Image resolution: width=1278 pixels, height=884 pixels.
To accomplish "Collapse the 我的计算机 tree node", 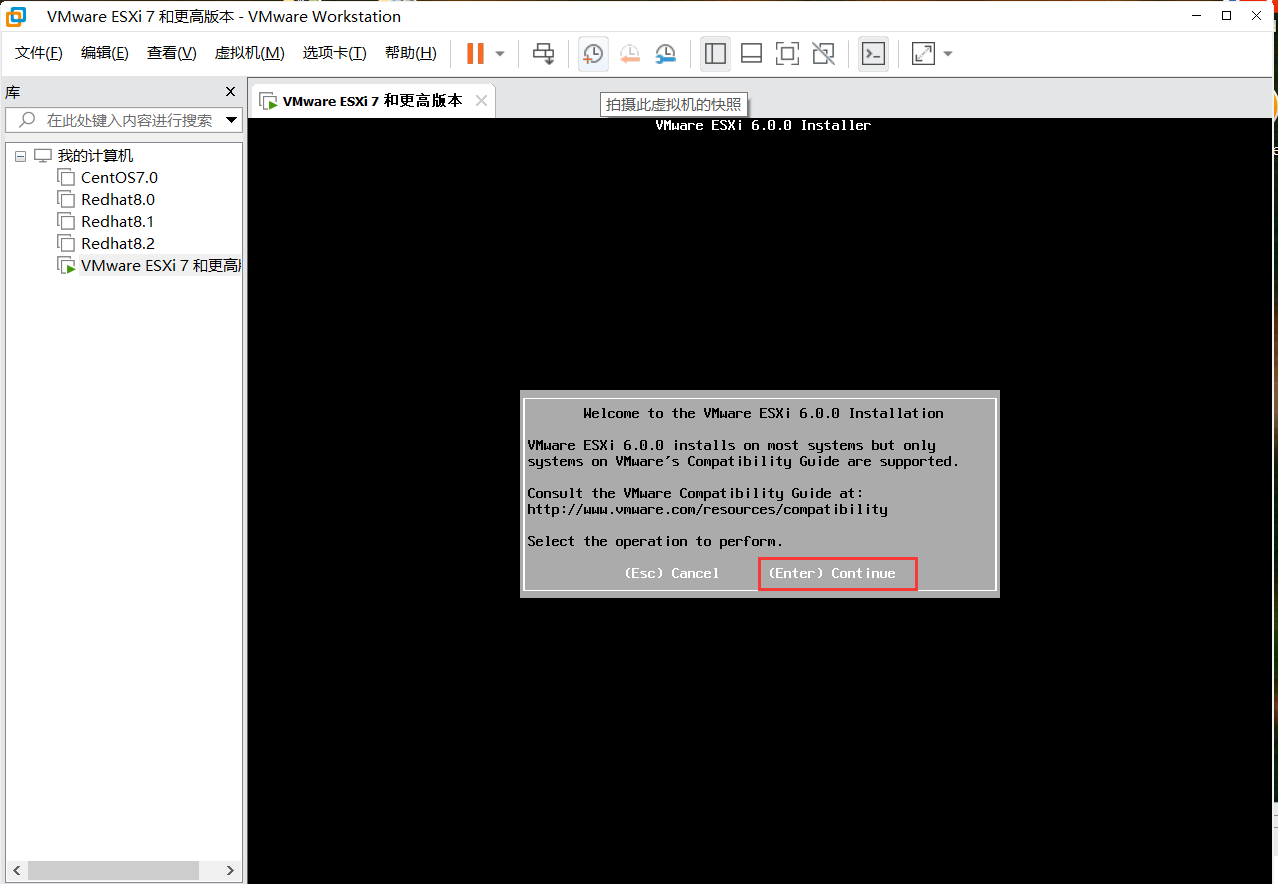I will click(20, 156).
